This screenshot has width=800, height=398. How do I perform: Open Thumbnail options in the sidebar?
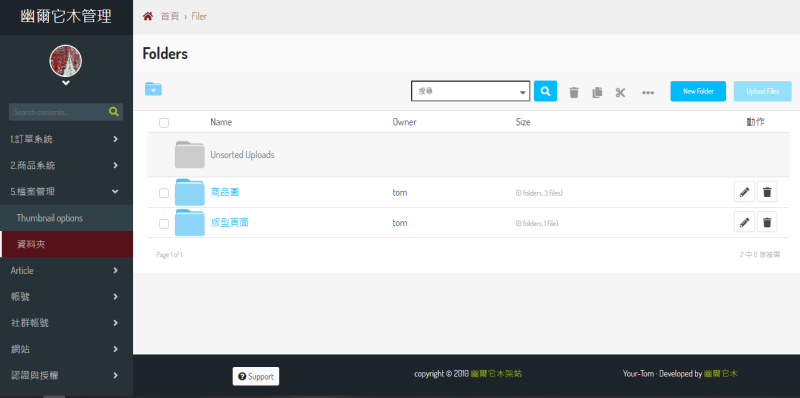[x=66, y=218]
